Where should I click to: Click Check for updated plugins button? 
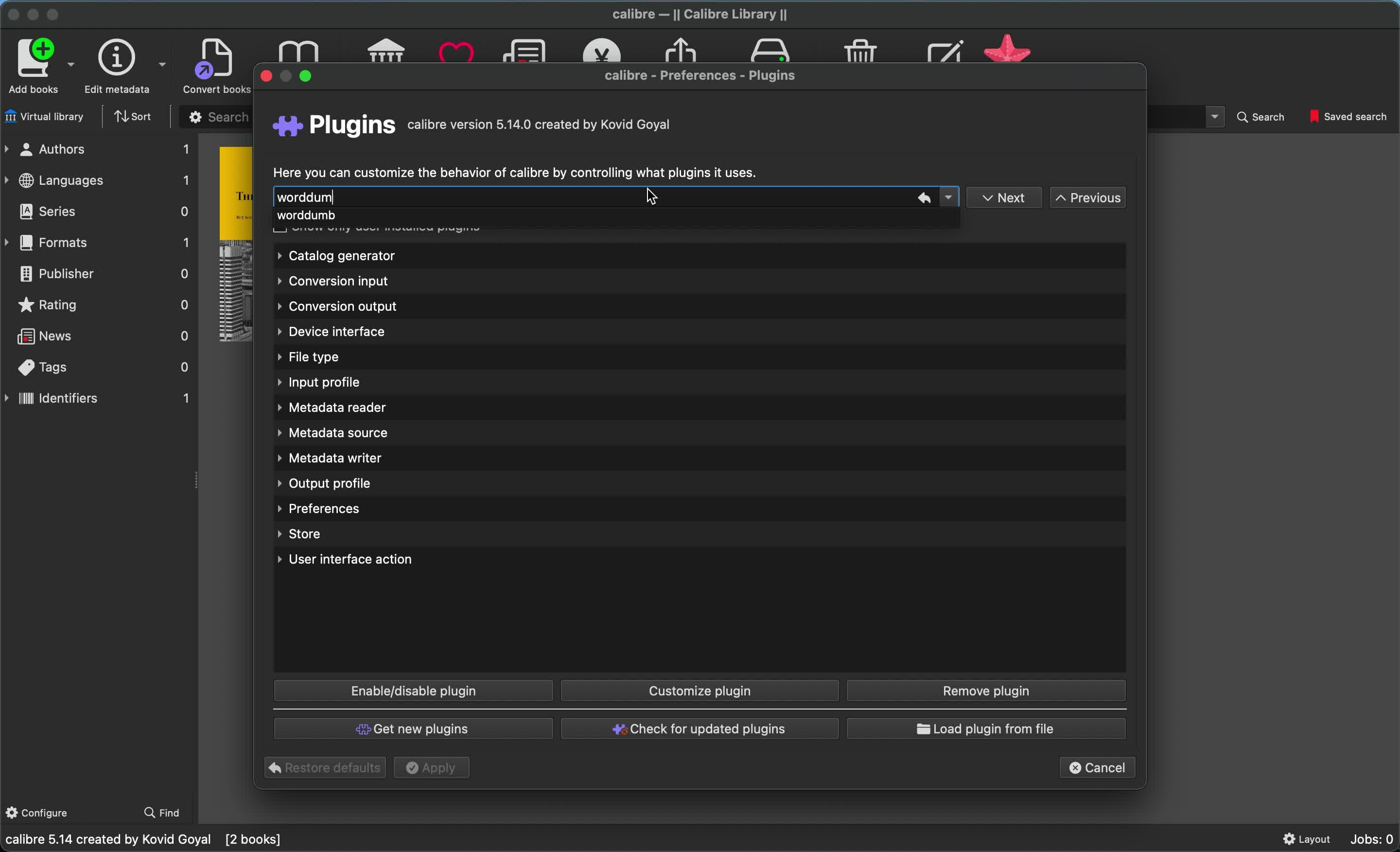point(700,728)
